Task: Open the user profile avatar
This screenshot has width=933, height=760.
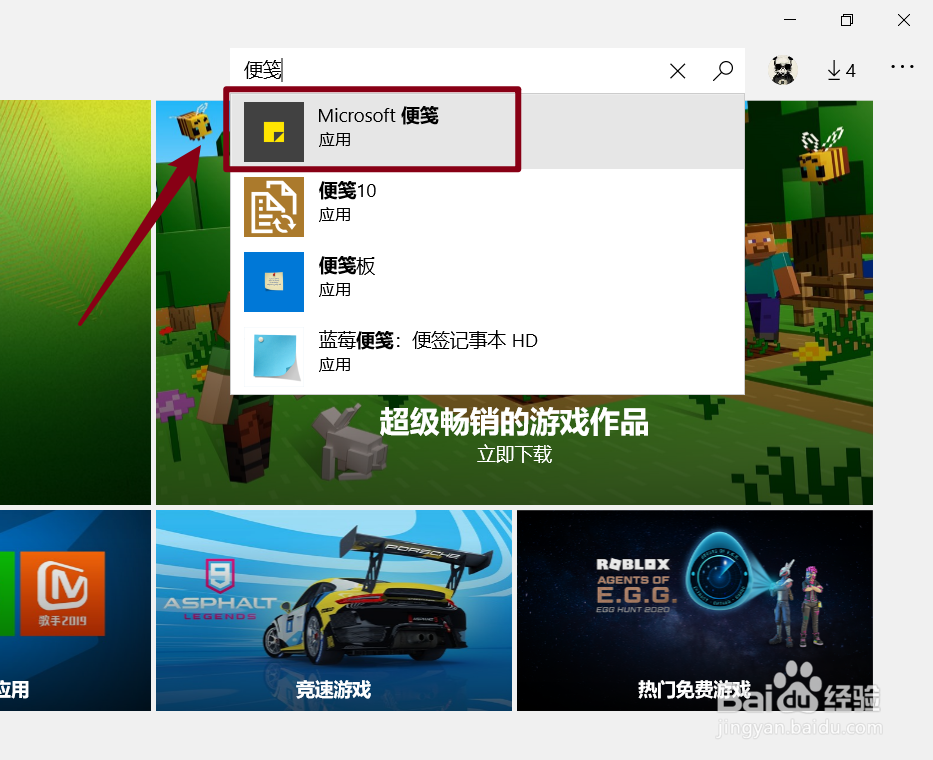Action: click(782, 70)
